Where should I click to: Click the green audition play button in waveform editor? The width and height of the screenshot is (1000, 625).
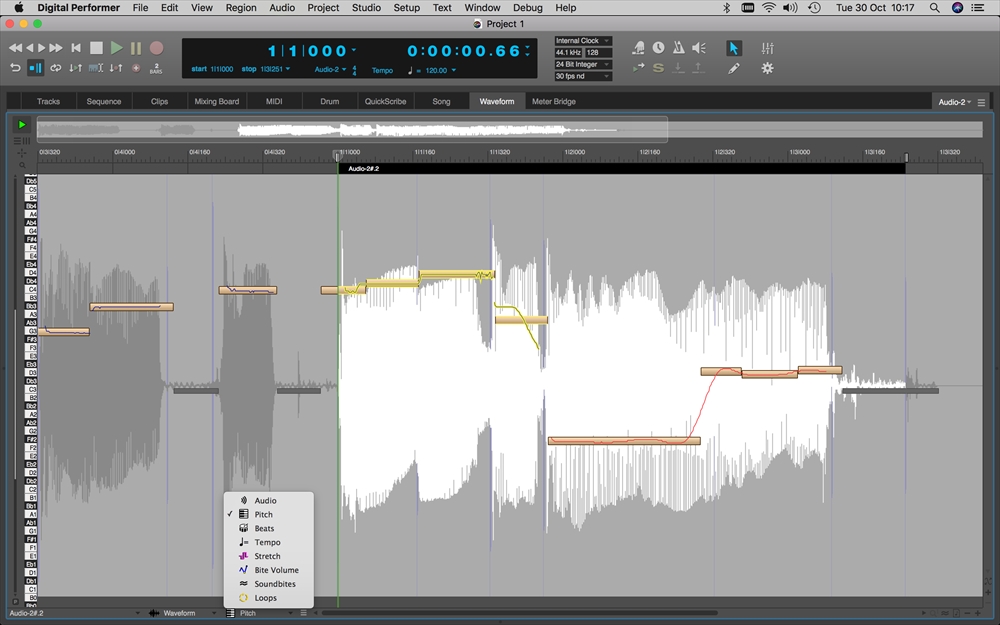point(22,124)
